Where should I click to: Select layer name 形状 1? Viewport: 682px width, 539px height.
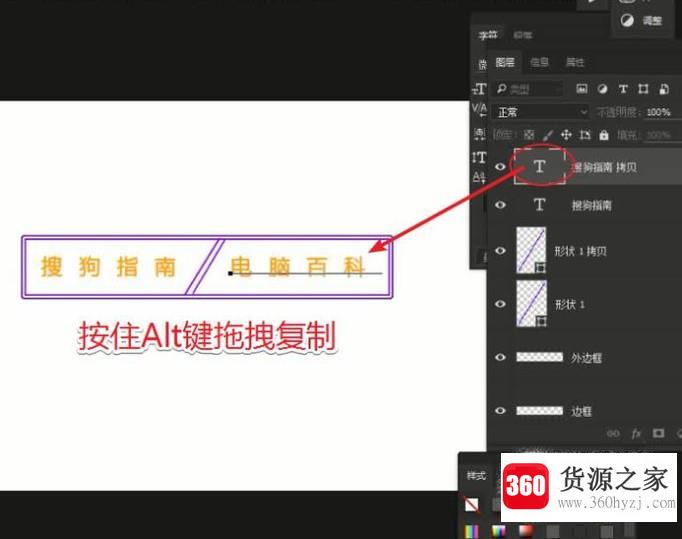click(x=570, y=304)
